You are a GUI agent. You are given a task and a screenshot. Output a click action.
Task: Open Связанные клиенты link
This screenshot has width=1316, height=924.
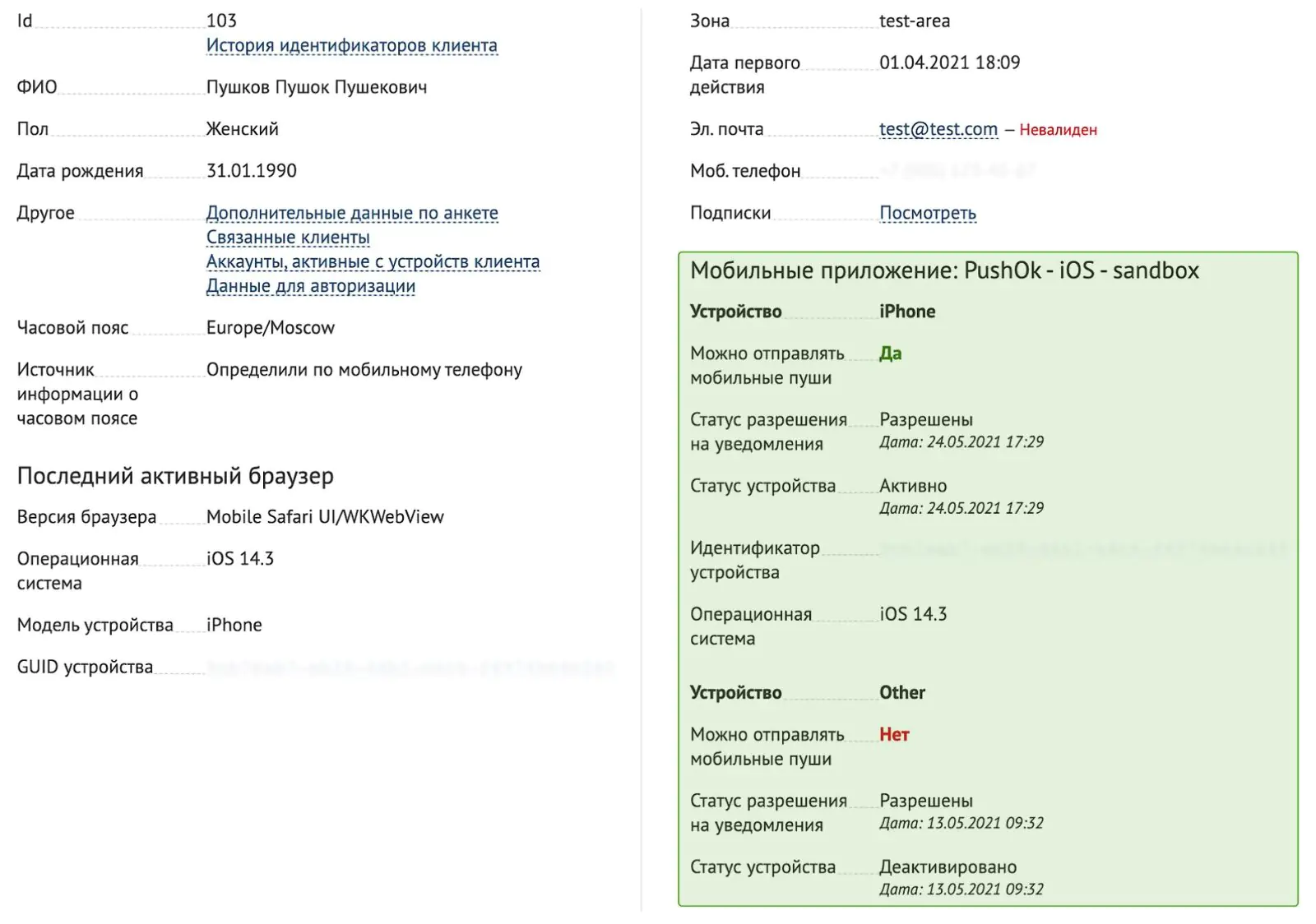pyautogui.click(x=288, y=238)
